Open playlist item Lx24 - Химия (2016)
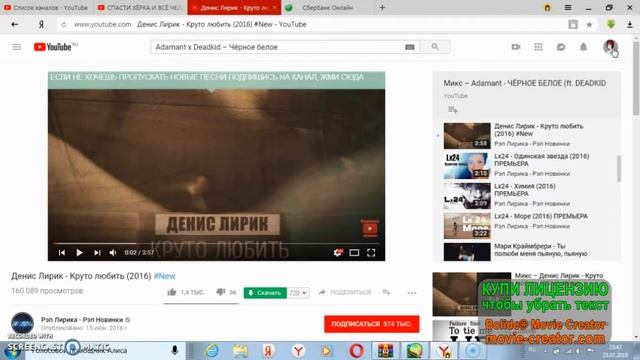The image size is (640, 360). pyautogui.click(x=531, y=195)
